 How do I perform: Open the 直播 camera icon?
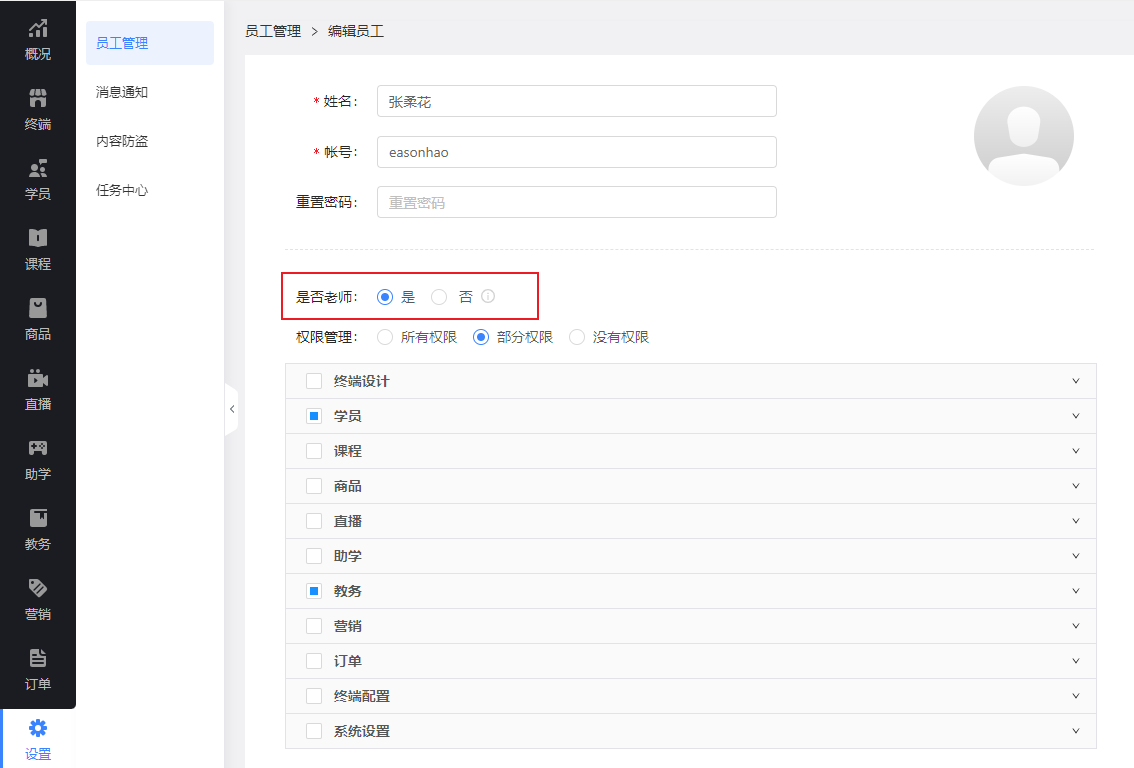[38, 378]
